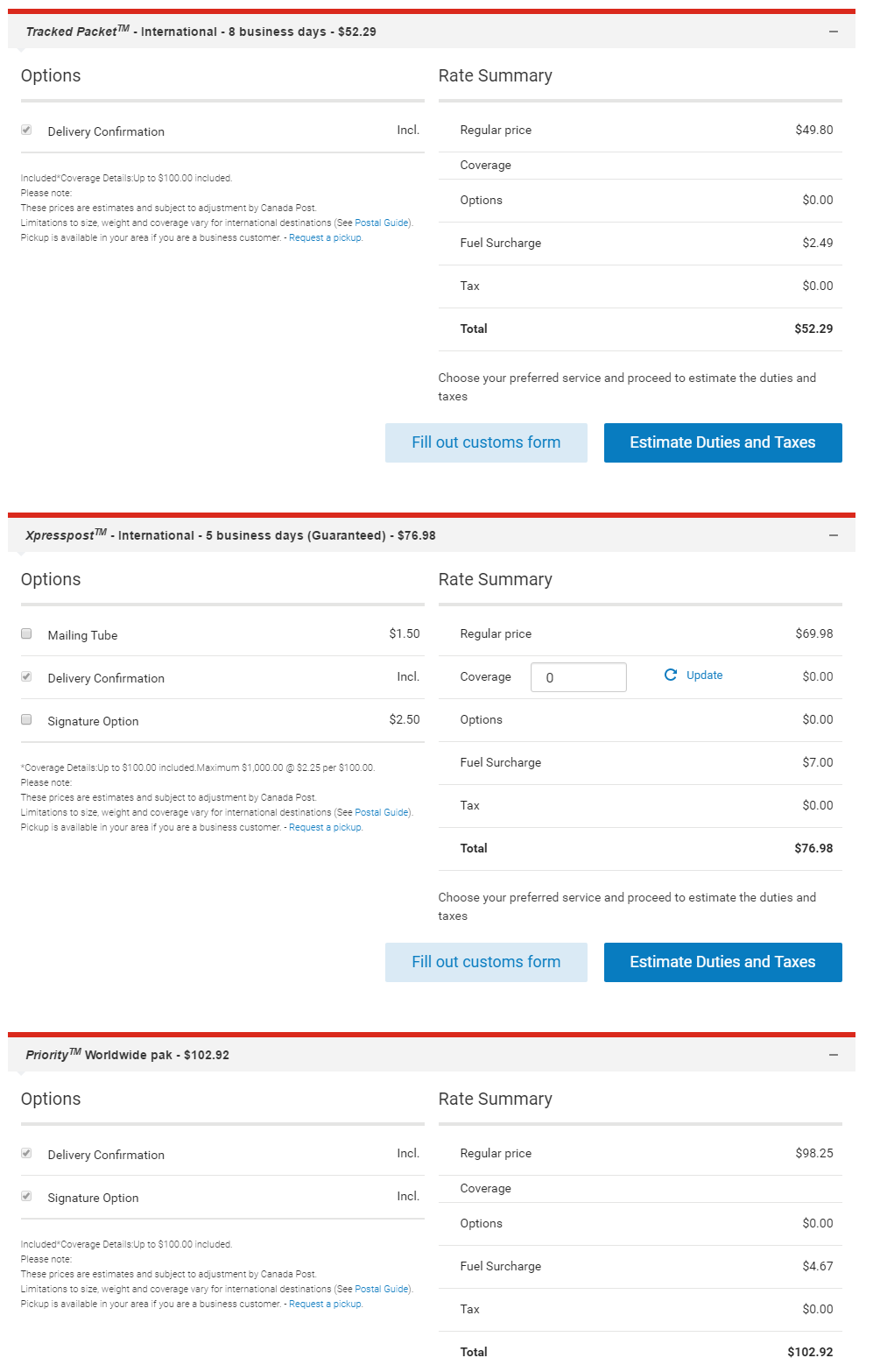Image resolution: width=873 pixels, height=1372 pixels.
Task: Click the Update link next to Coverage
Action: pos(704,675)
